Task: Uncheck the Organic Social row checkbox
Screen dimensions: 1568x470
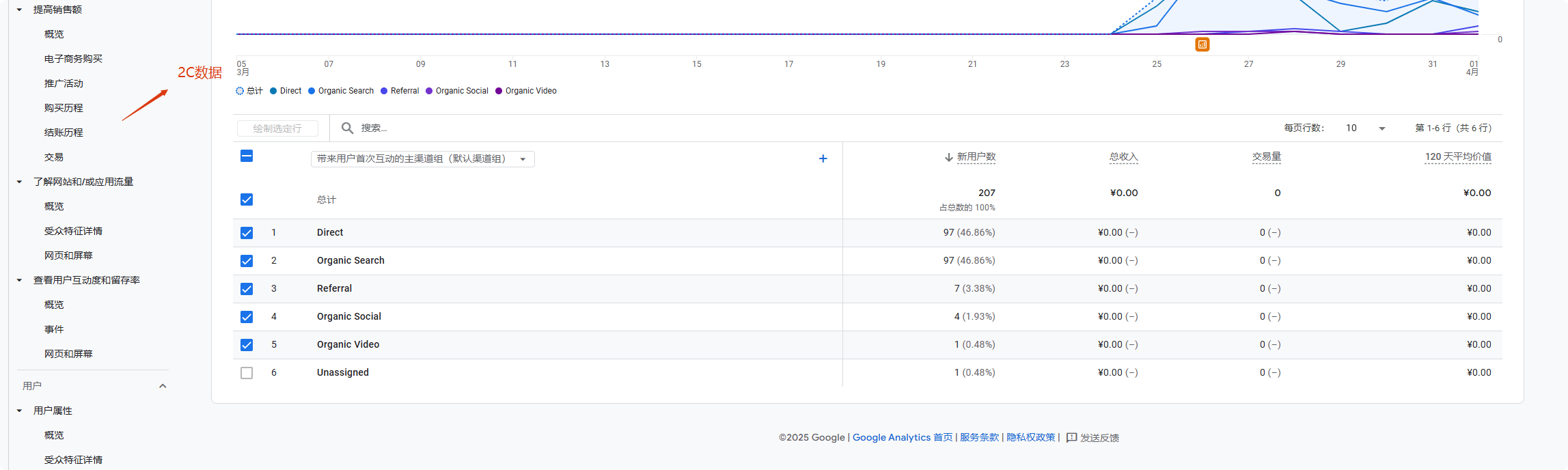Action: [247, 317]
